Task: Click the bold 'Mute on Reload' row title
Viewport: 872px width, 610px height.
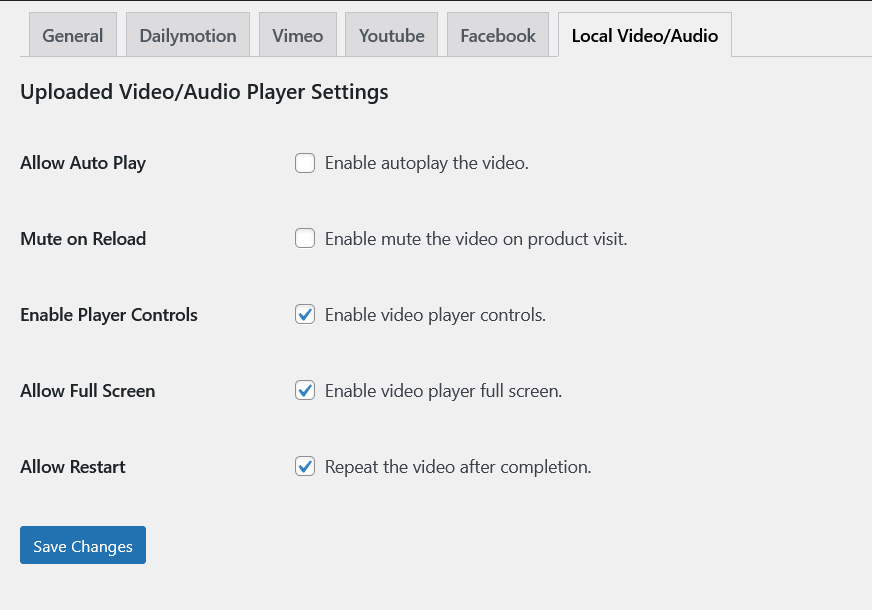Action: (x=83, y=239)
